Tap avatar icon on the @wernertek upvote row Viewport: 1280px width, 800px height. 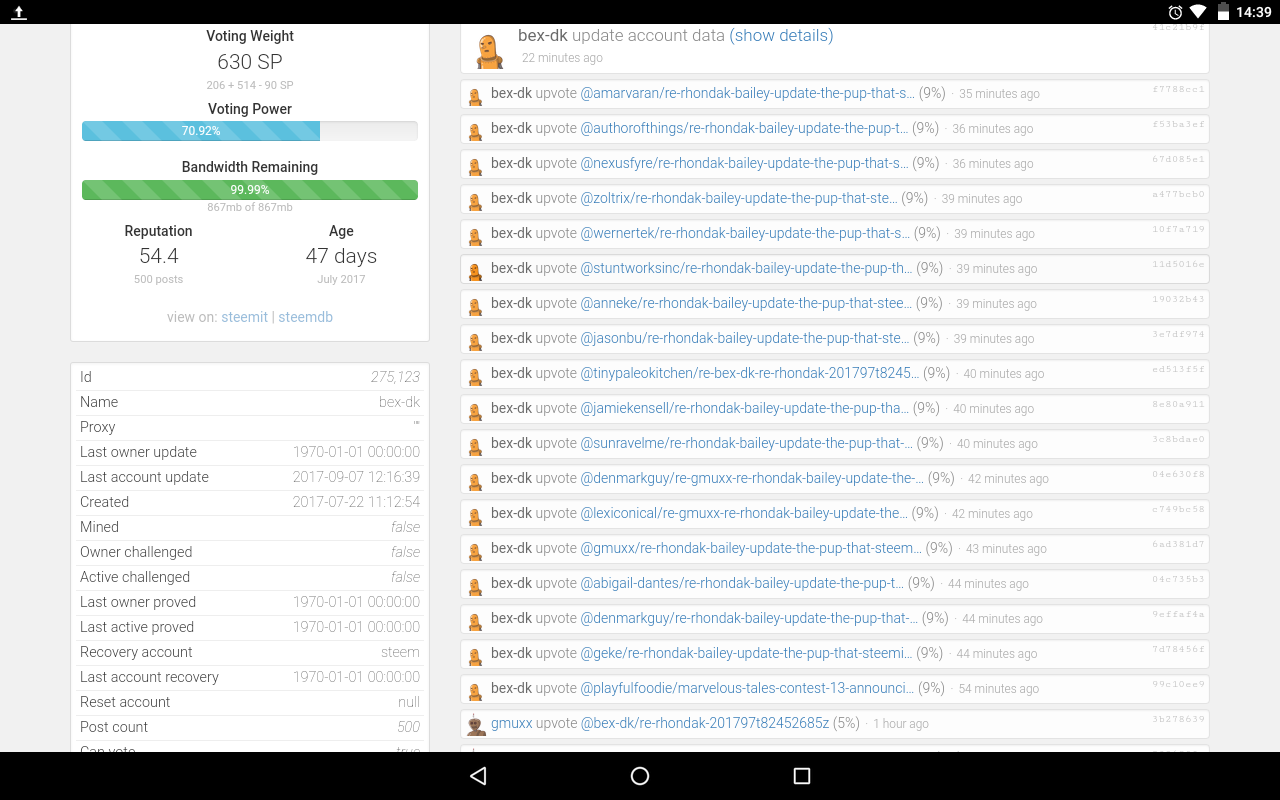point(476,236)
